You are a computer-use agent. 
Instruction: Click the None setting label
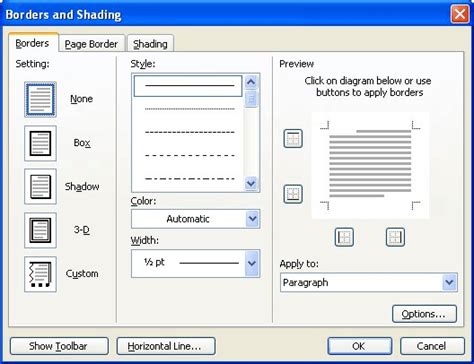[x=81, y=99]
